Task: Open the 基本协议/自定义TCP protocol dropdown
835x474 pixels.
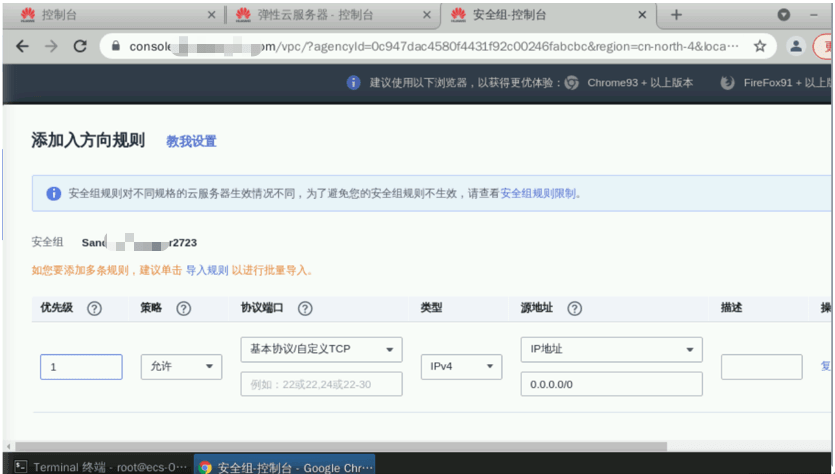Action: 321,349
